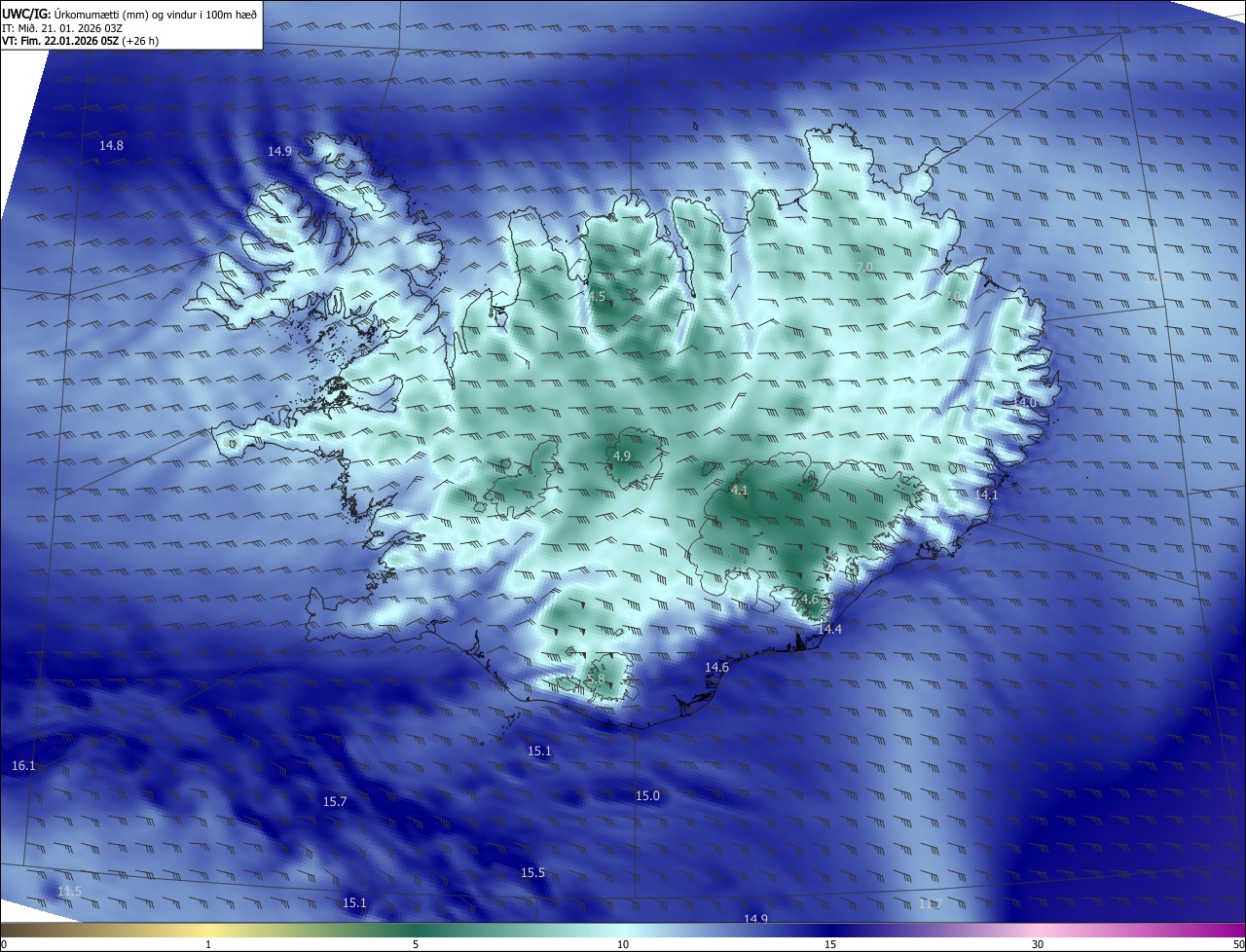Click the '50' tick on the color scale
This screenshot has height=952, width=1246.
1238,944
